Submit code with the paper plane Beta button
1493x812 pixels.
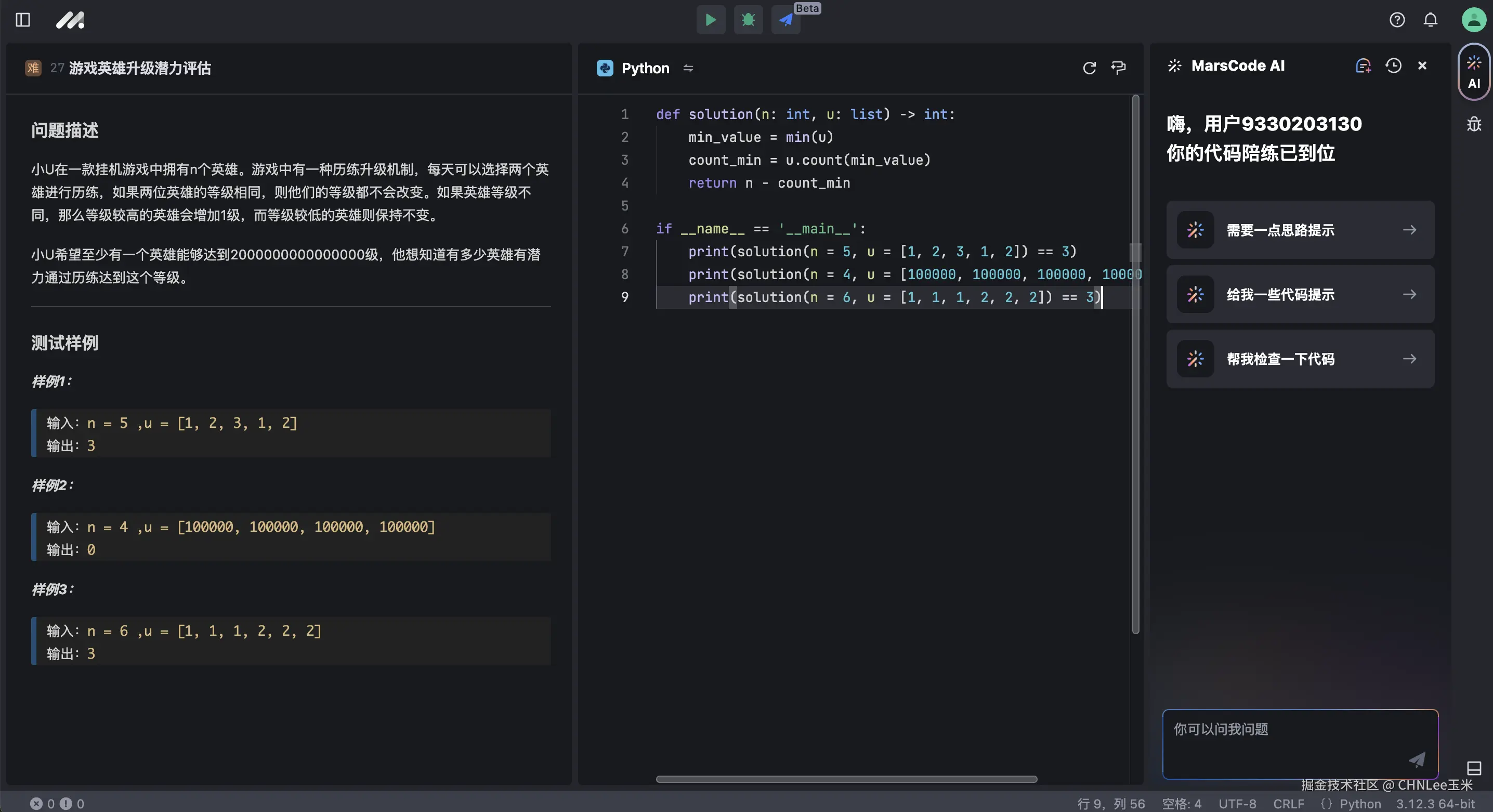[785, 20]
